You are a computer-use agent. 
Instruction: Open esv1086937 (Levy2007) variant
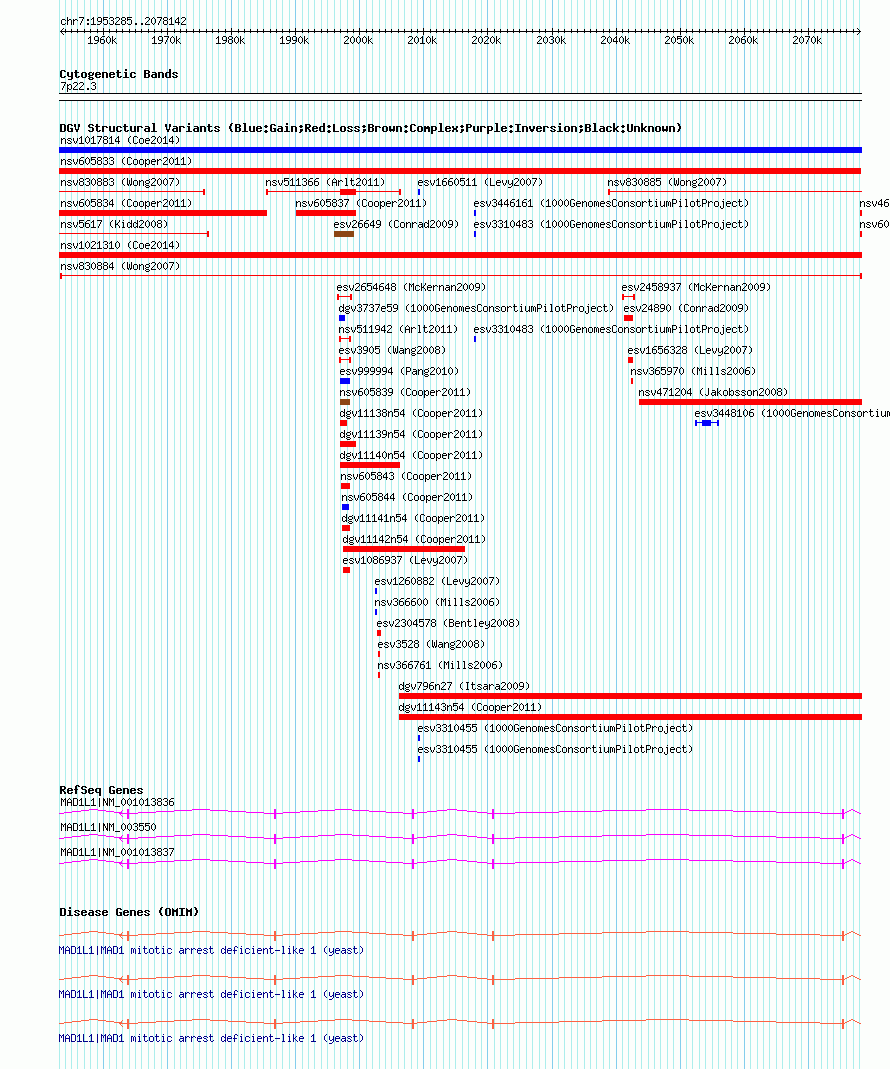coord(405,560)
